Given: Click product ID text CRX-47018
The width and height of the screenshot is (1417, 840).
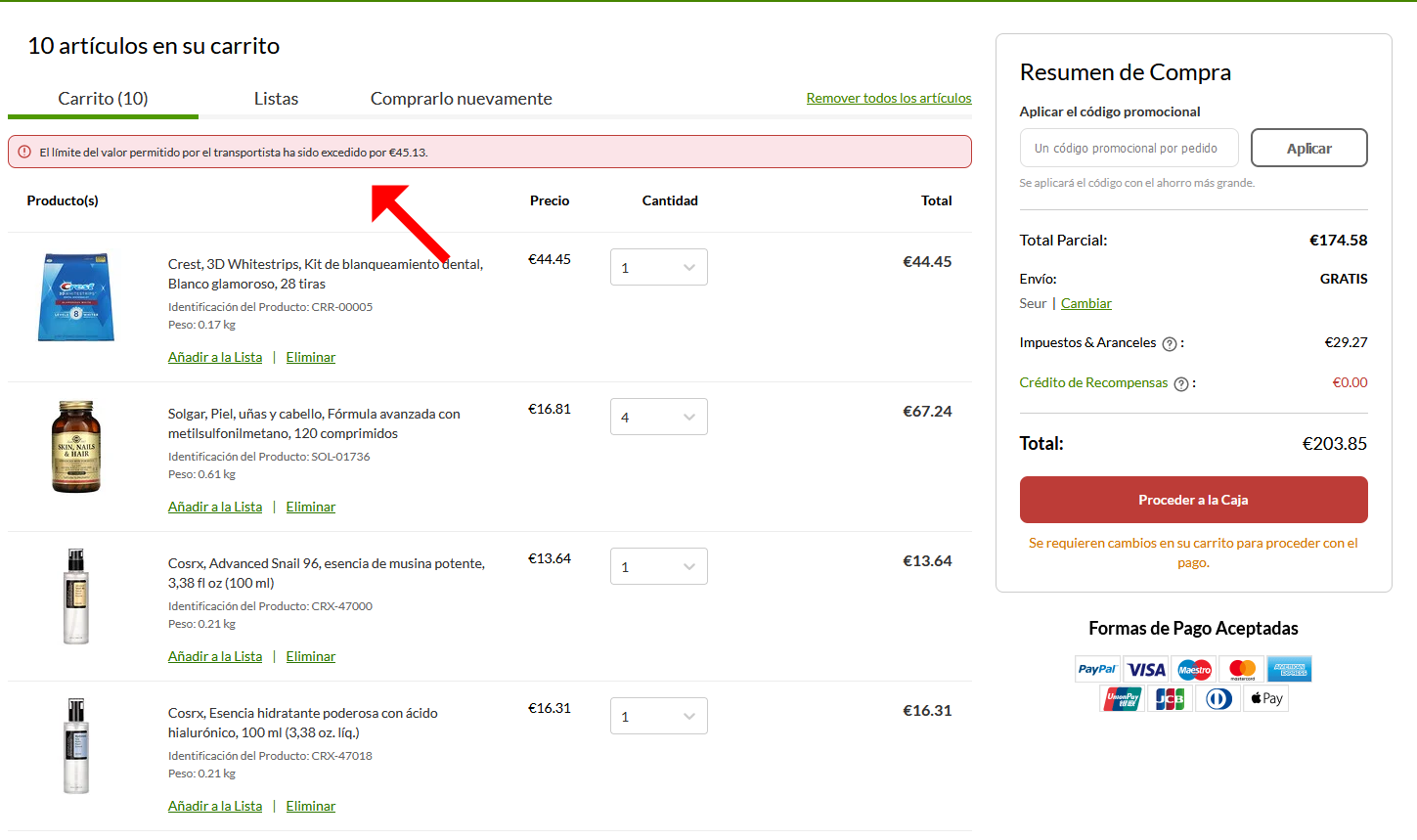Looking at the screenshot, I should (x=342, y=756).
